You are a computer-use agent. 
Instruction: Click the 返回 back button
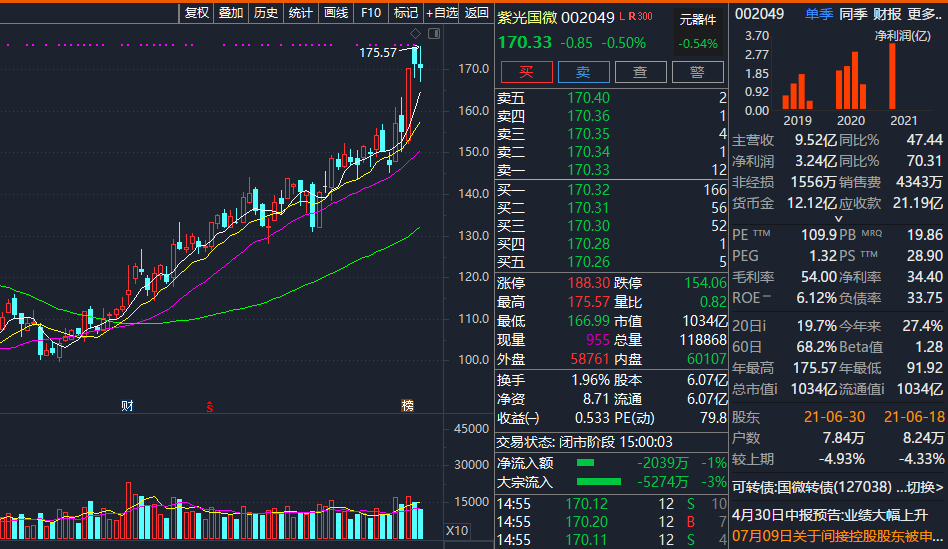(x=476, y=13)
